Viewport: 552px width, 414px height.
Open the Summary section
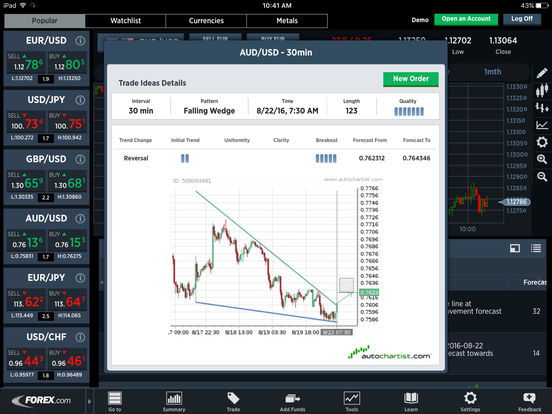tap(174, 402)
